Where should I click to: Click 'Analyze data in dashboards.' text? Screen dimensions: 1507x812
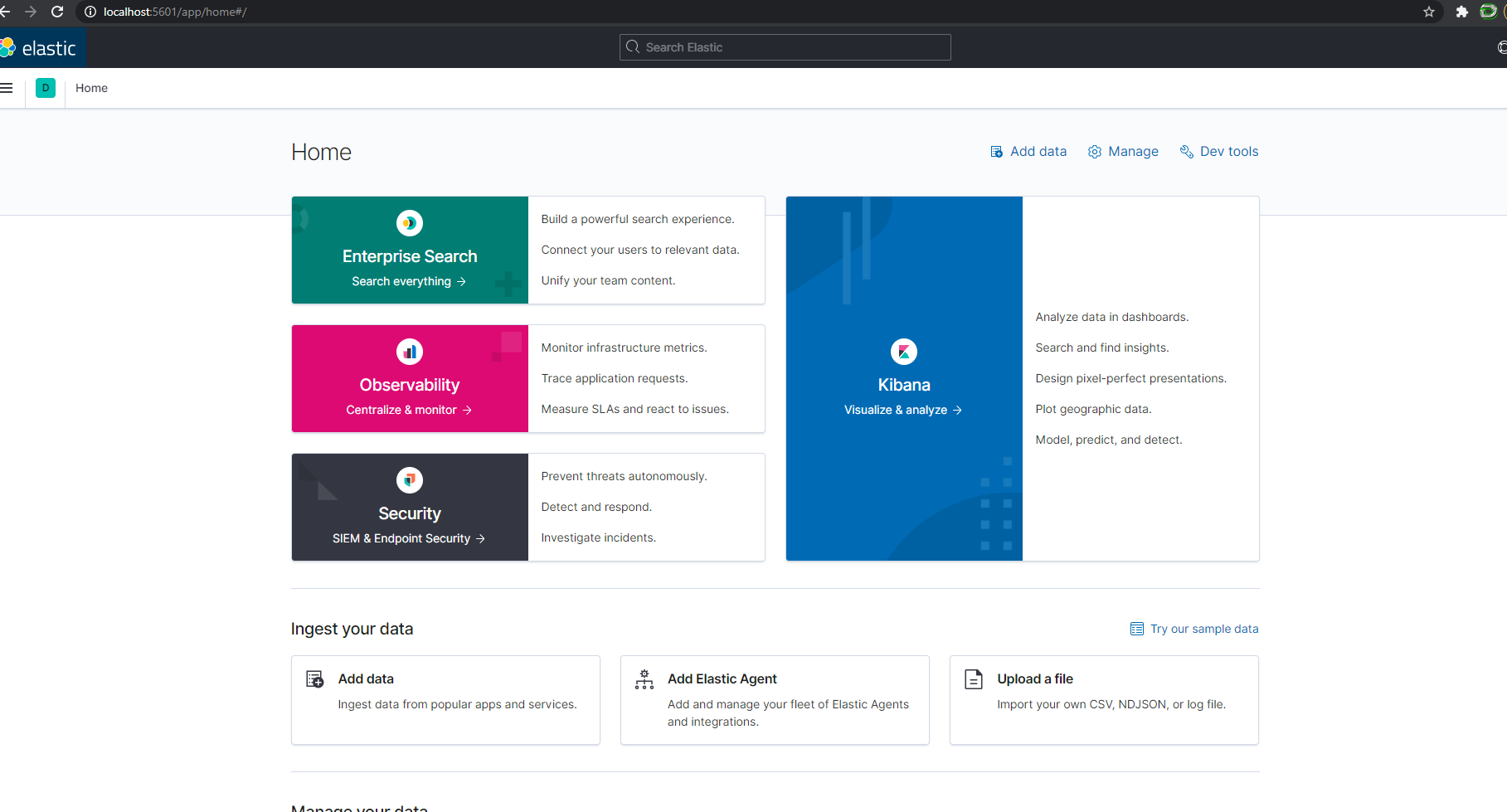point(1112,317)
